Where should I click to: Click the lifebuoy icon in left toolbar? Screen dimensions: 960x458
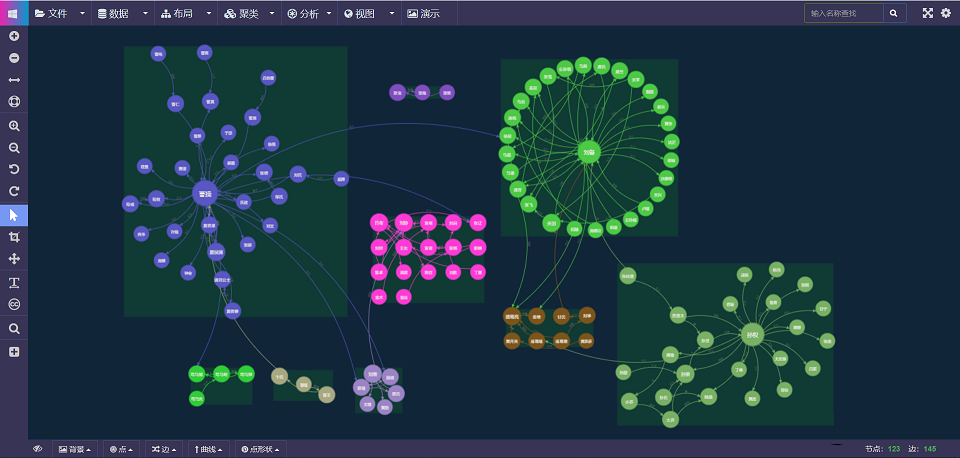click(14, 102)
